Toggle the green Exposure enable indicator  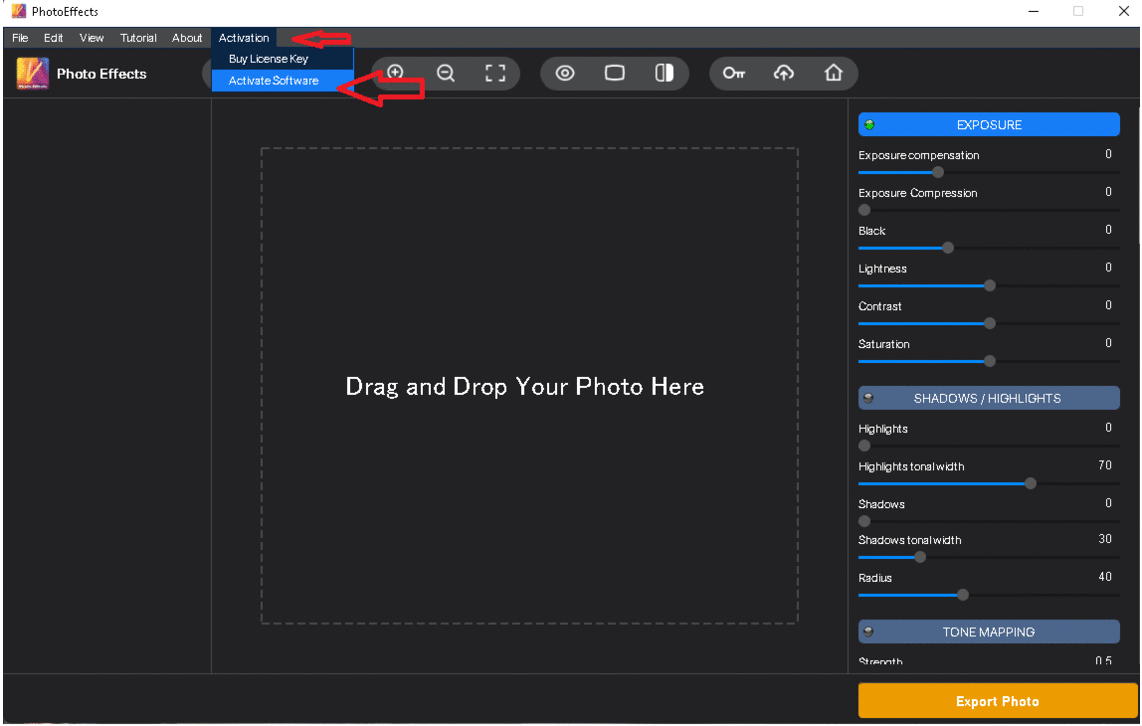click(x=869, y=125)
